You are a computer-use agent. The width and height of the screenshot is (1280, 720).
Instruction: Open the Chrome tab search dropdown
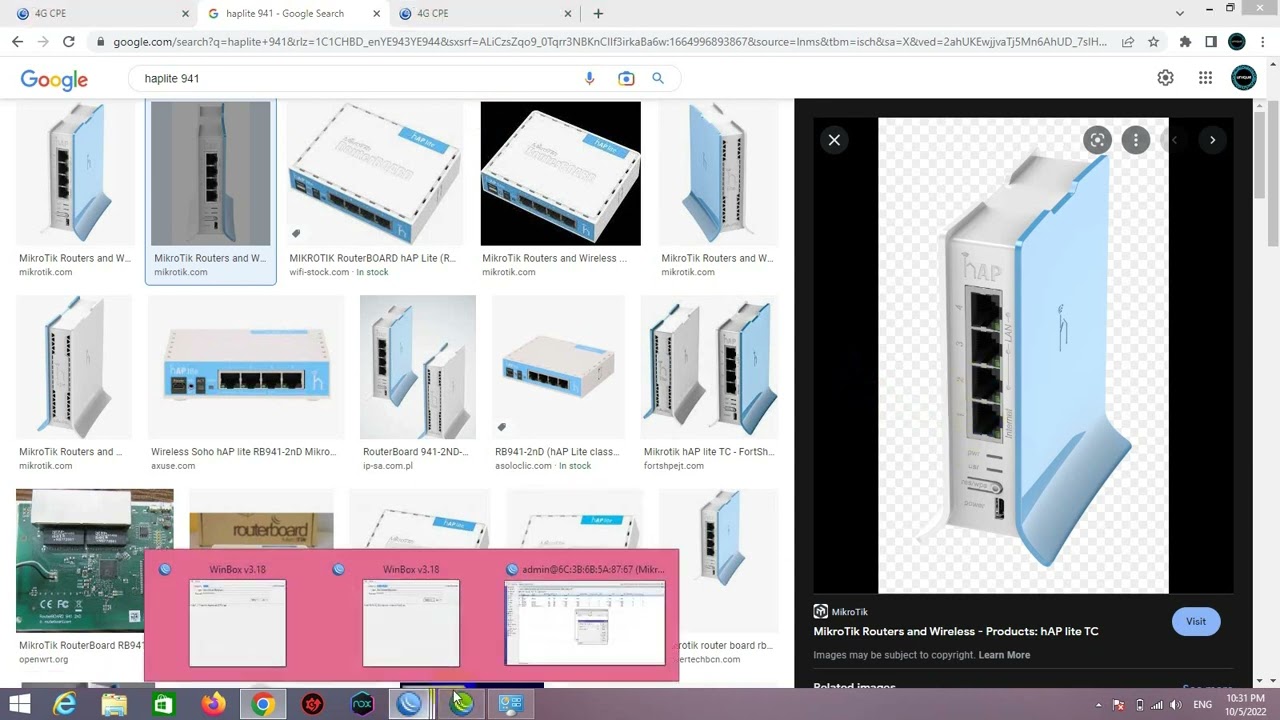(1180, 13)
